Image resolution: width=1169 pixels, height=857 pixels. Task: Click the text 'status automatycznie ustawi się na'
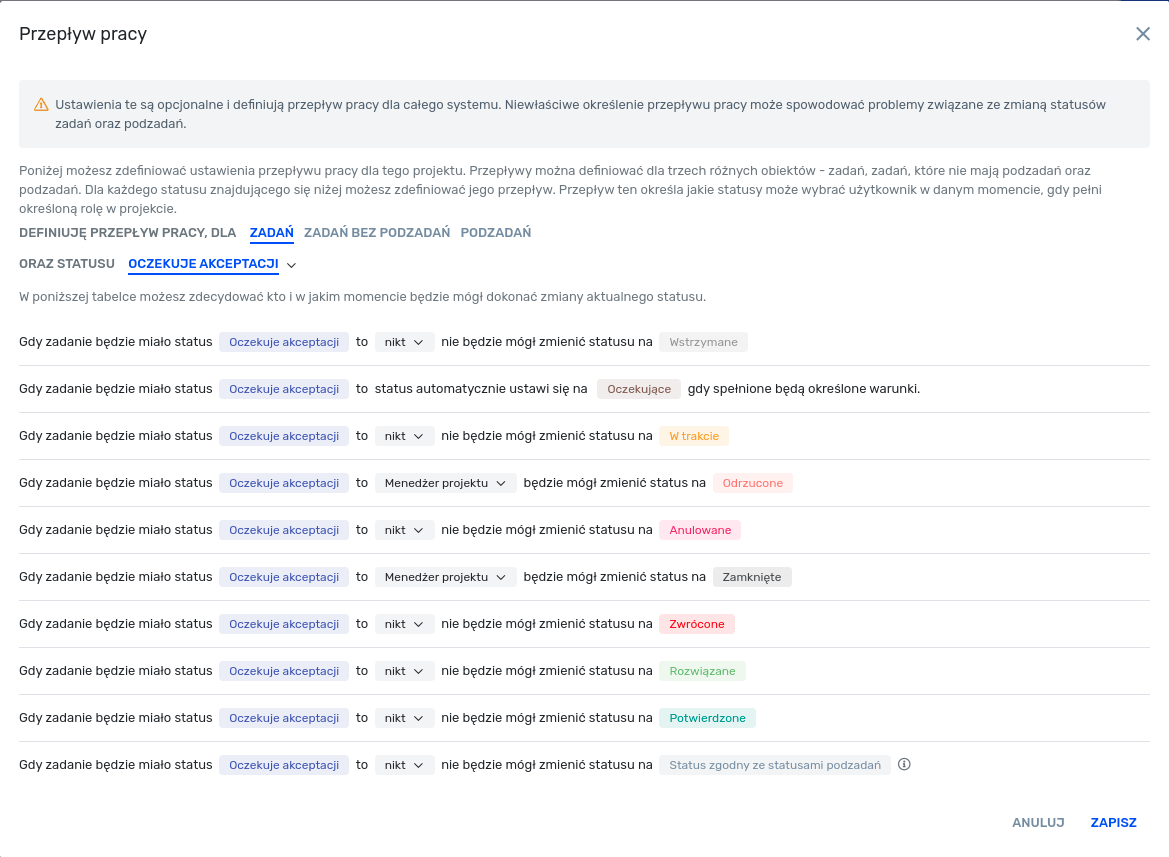click(481, 389)
